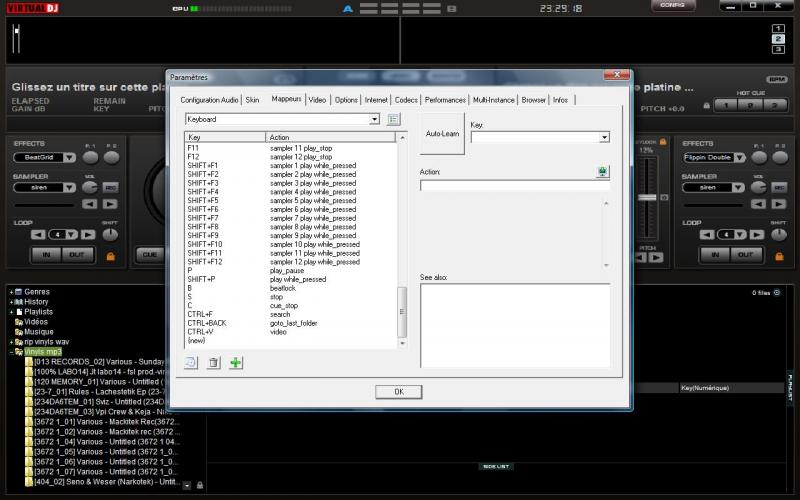Image resolution: width=800 pixels, height=500 pixels.
Task: Switch to the Skin tab
Action: [252, 100]
